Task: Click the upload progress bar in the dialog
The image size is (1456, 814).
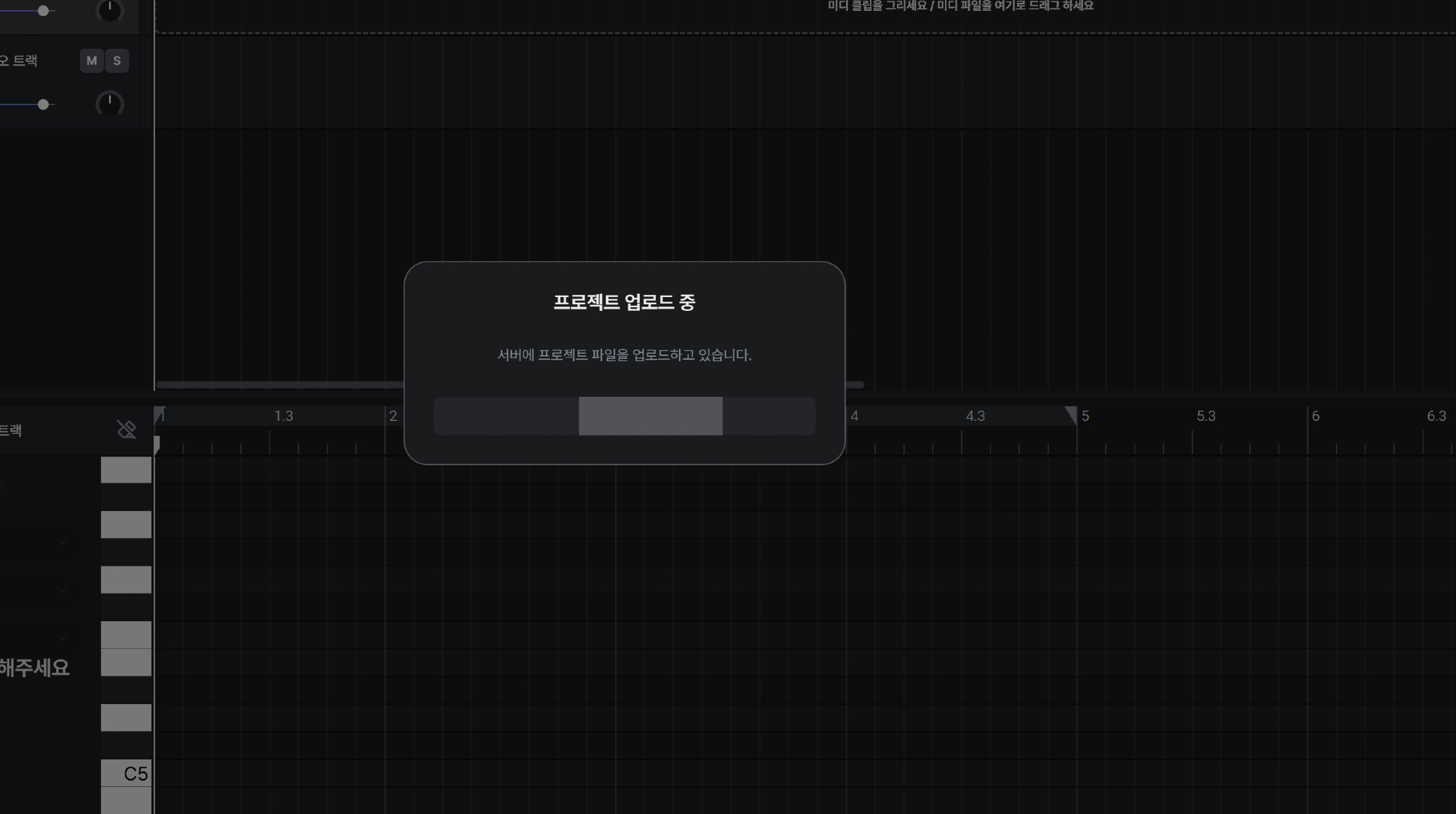Action: click(x=624, y=416)
